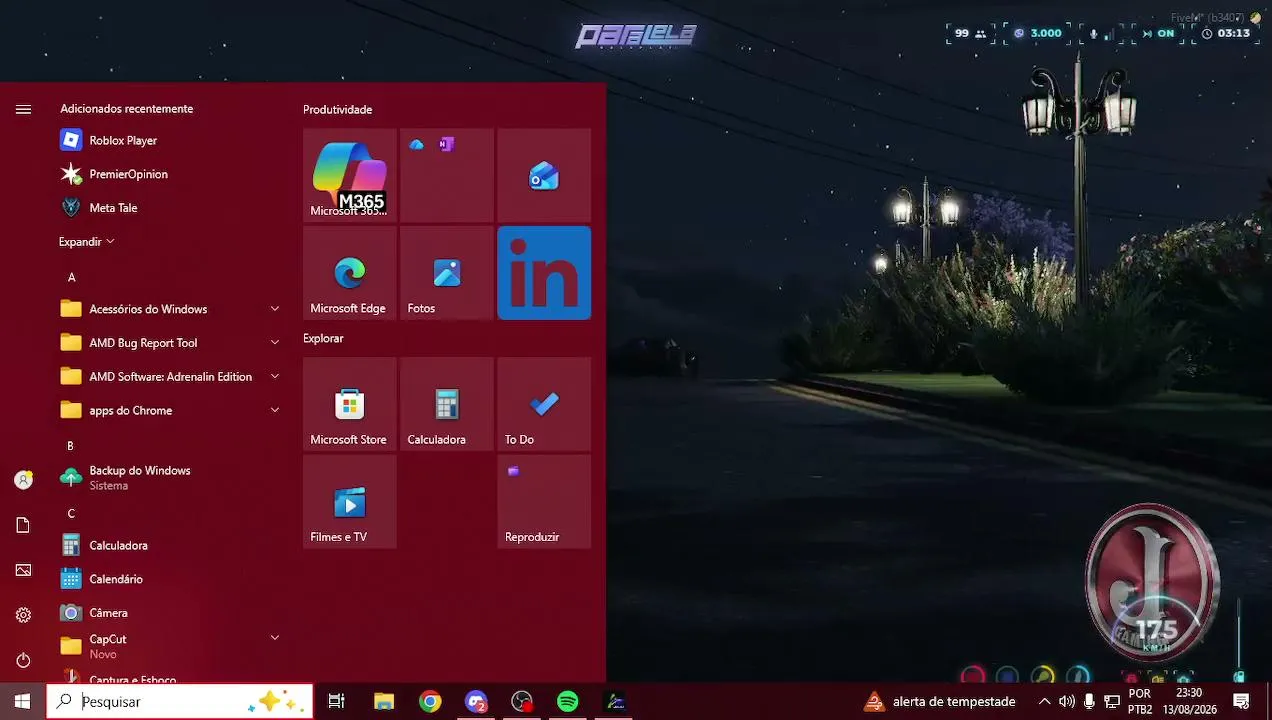Launch the Microsoft Edge tile
1272x720 pixels.
point(349,273)
